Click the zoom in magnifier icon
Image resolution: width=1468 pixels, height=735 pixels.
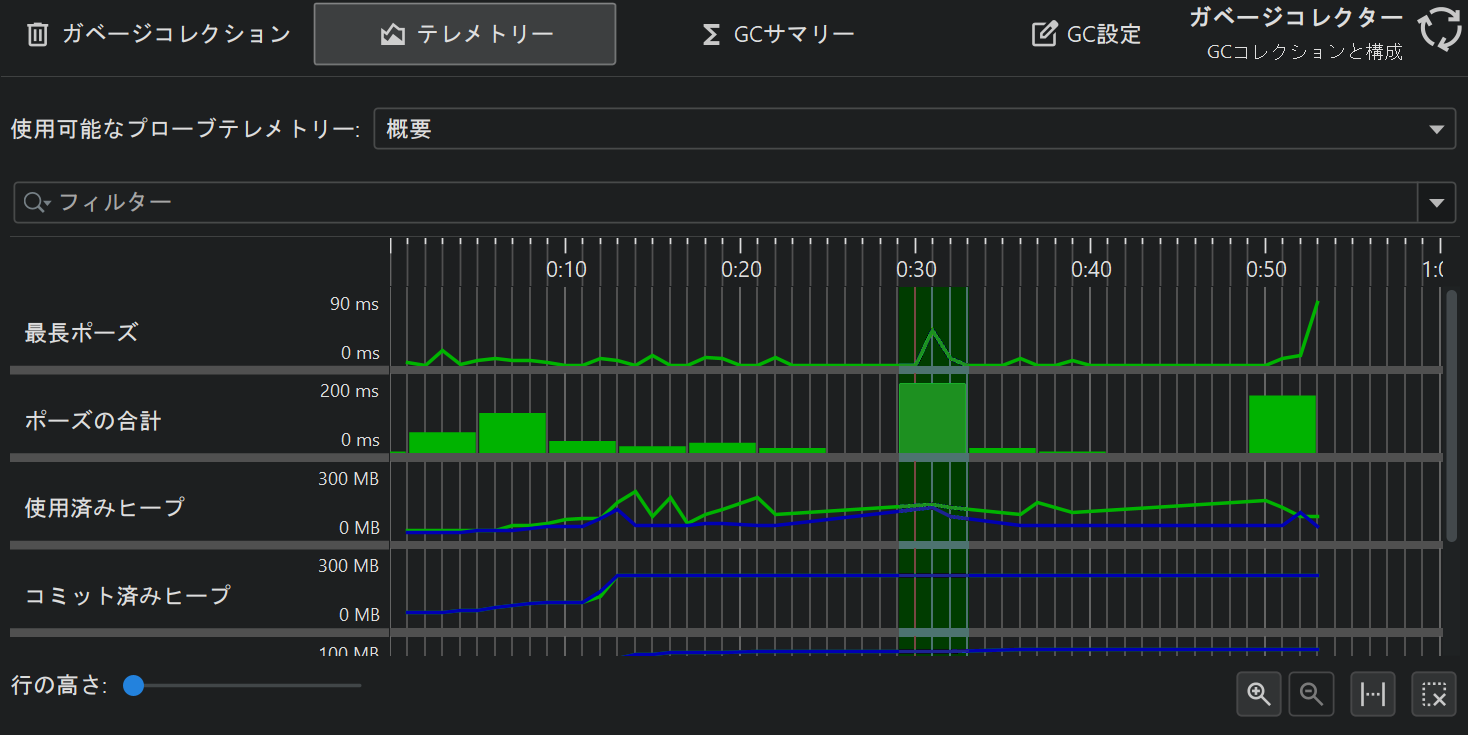click(x=1259, y=694)
